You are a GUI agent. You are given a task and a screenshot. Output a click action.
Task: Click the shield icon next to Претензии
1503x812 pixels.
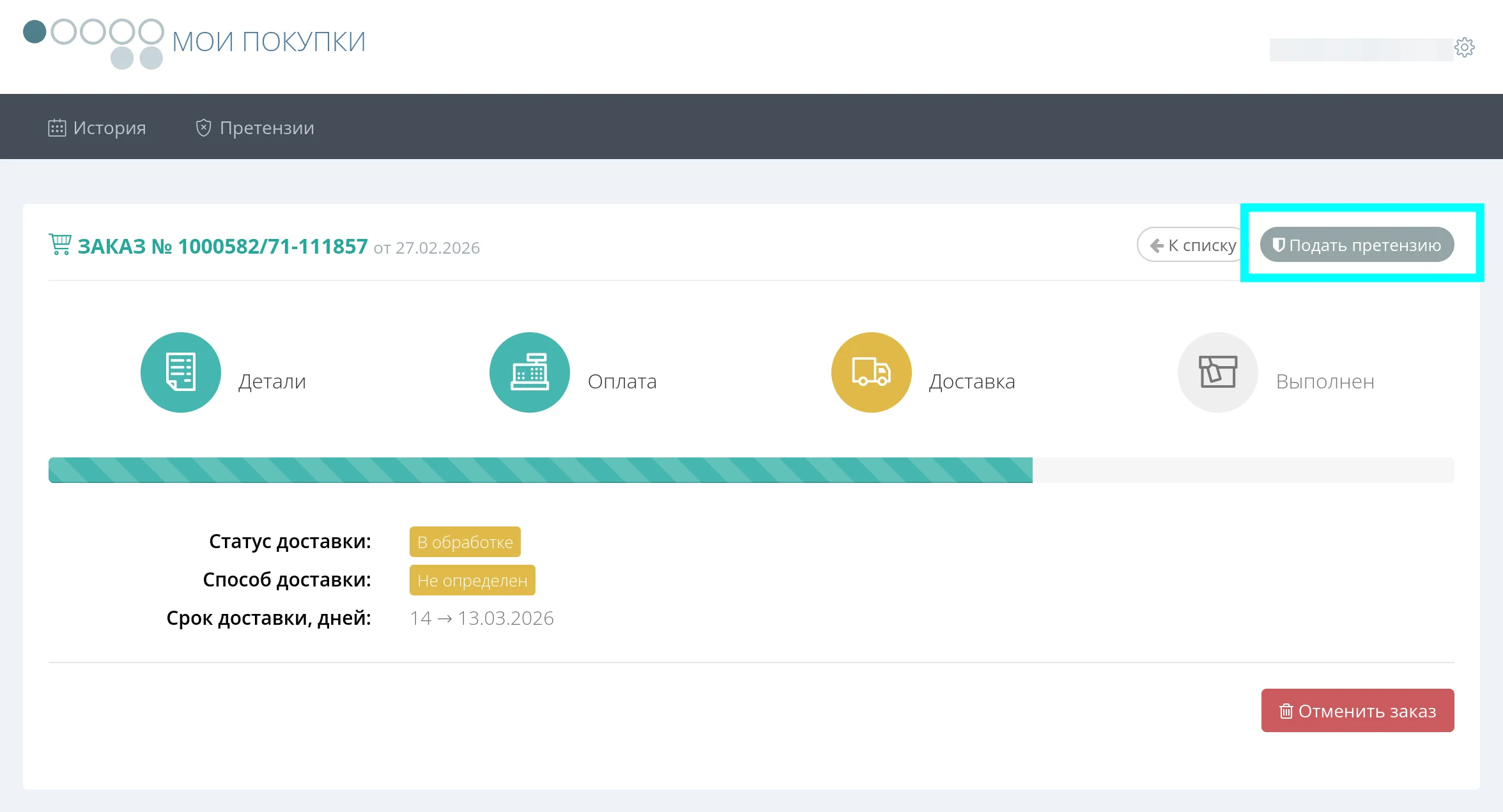pos(203,128)
